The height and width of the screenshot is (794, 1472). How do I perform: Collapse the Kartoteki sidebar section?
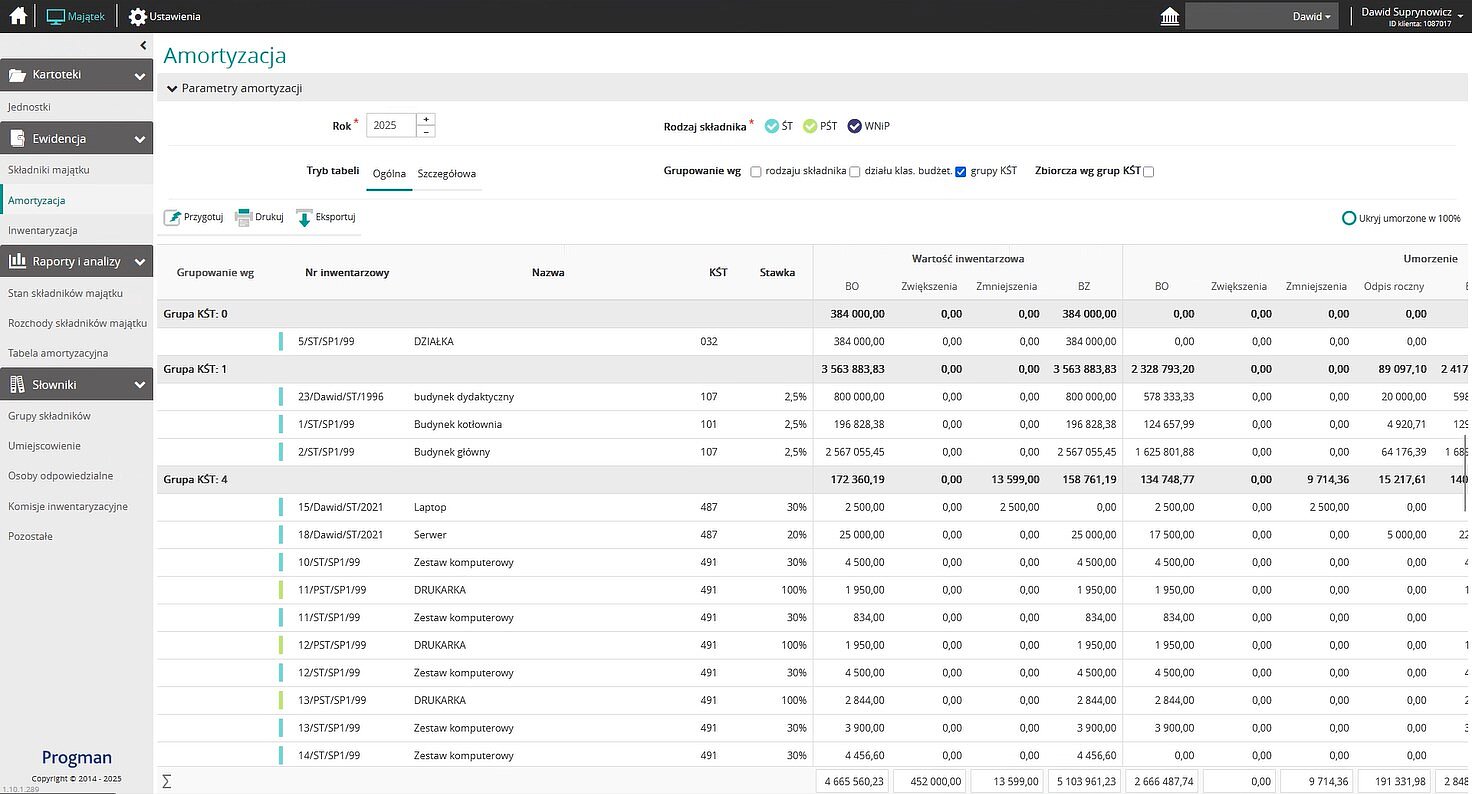(x=139, y=75)
